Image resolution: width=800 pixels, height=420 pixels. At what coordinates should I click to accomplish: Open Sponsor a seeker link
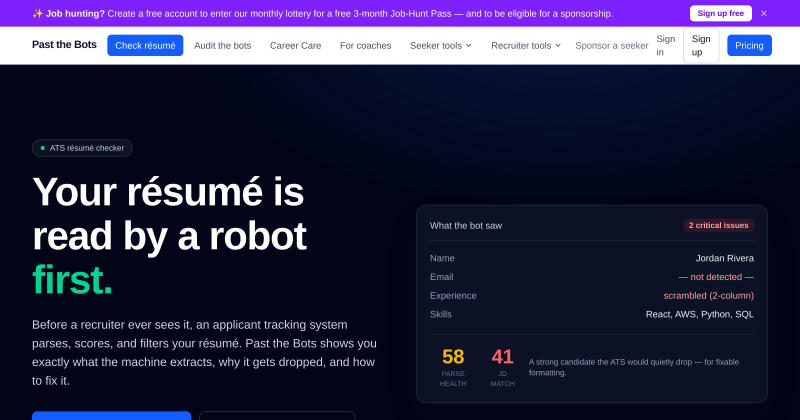pos(611,45)
